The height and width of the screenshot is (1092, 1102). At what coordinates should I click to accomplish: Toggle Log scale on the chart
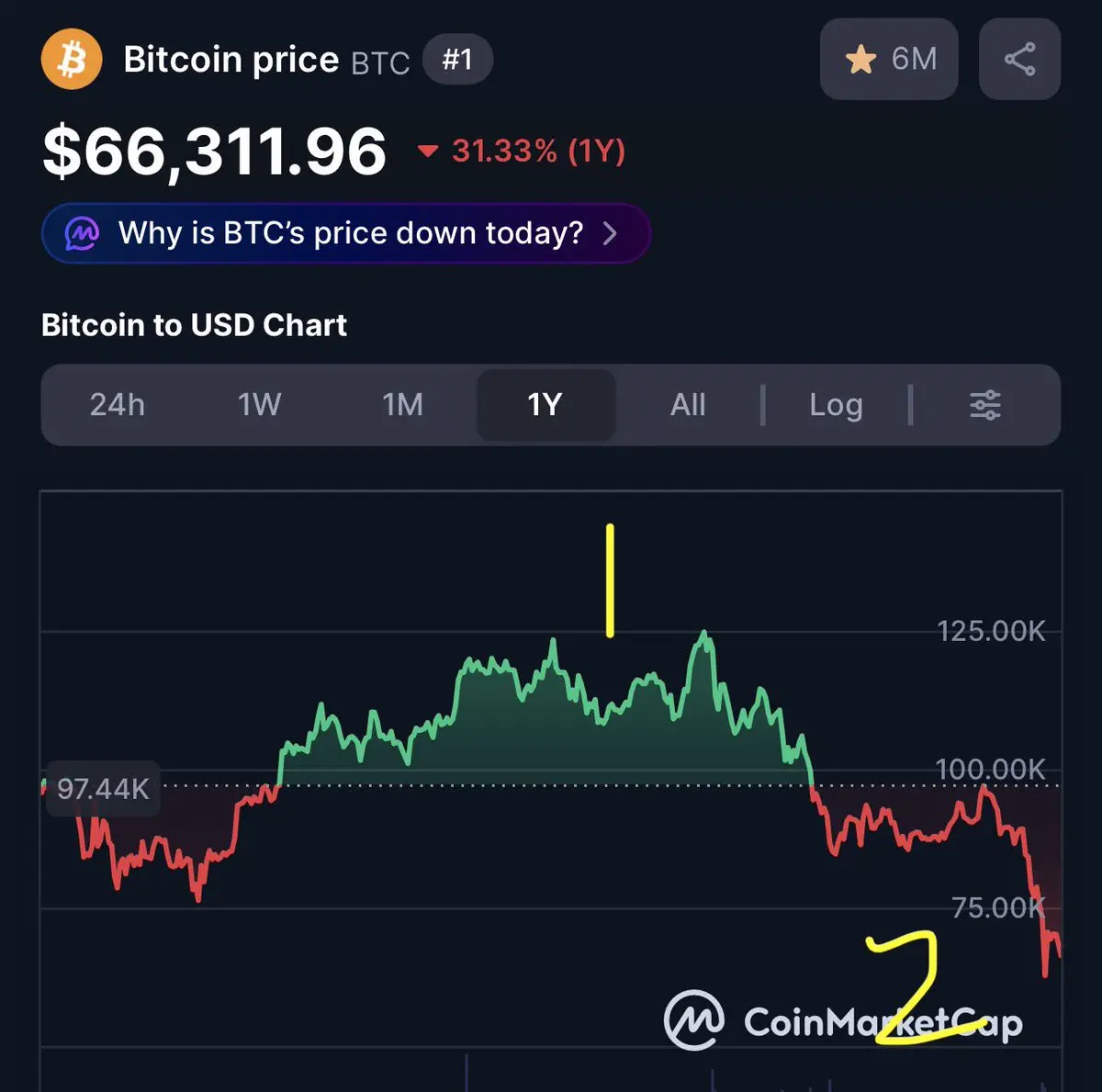(836, 405)
